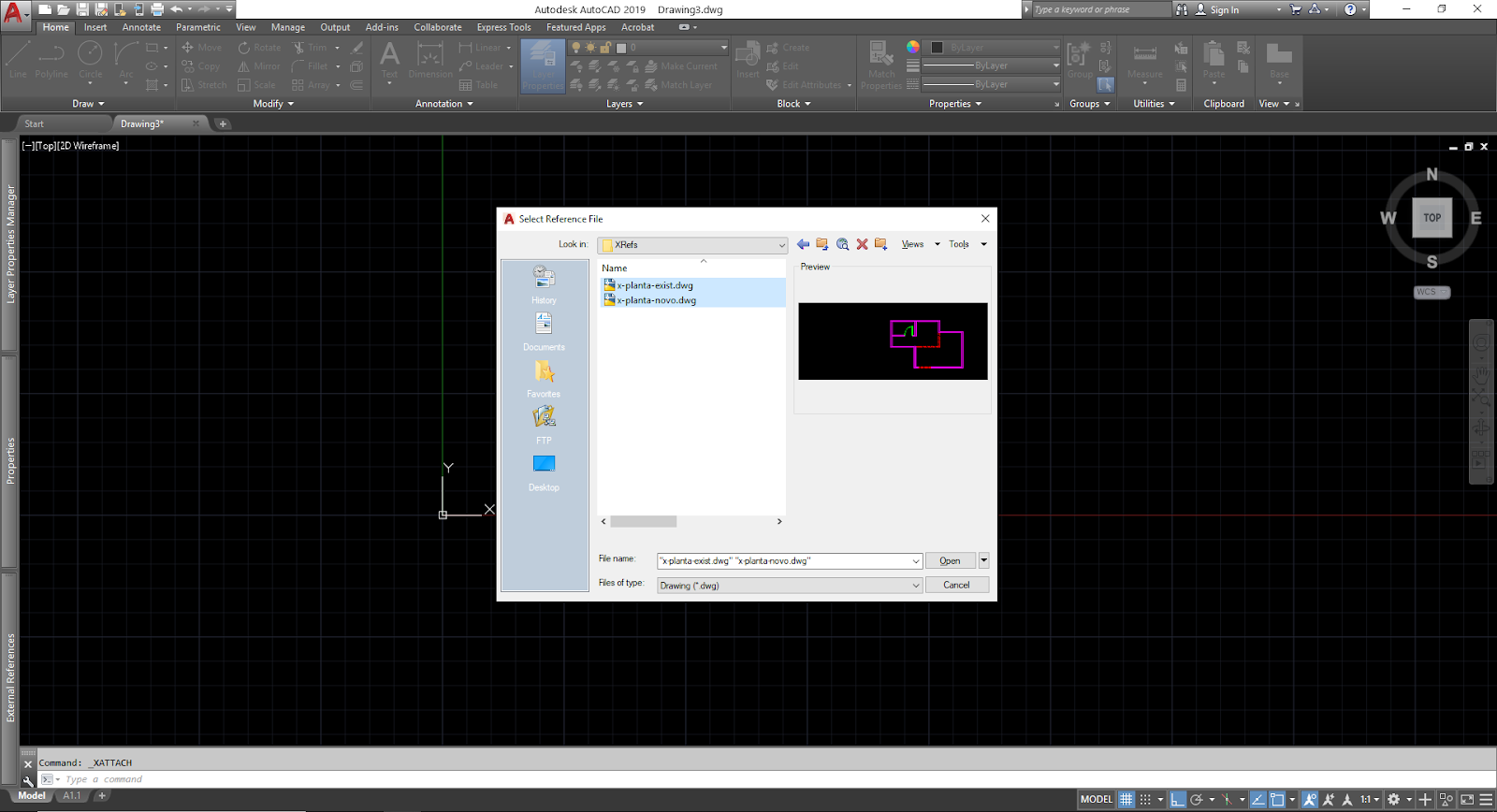The image size is (1497, 812).
Task: Click the TOP face of ViewCube
Action: click(x=1432, y=218)
